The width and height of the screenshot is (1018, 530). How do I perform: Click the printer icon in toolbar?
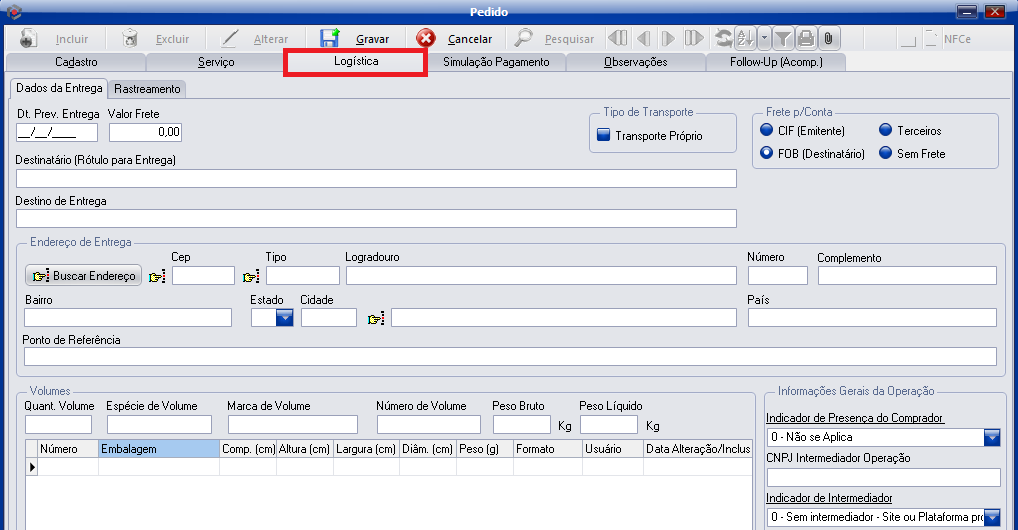(x=805, y=39)
